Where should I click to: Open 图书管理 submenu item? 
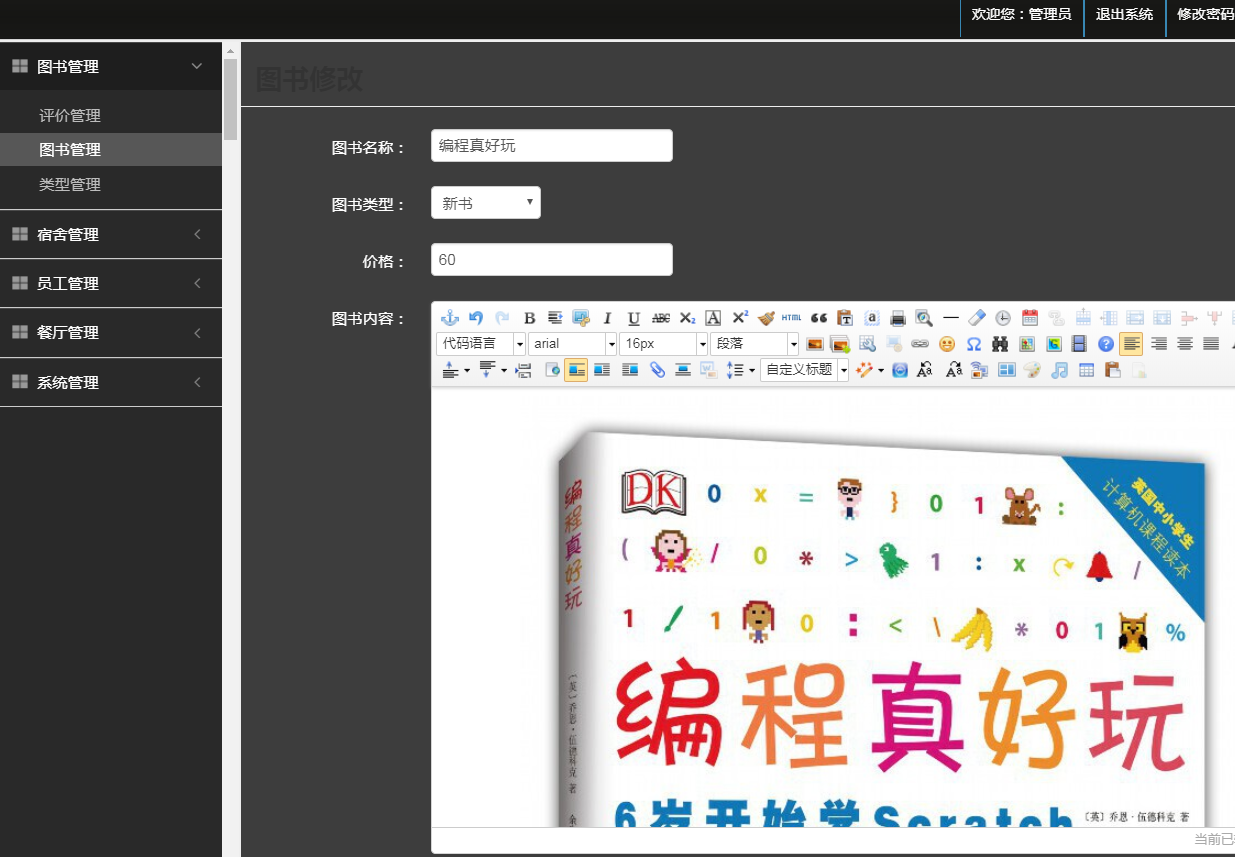pos(111,150)
